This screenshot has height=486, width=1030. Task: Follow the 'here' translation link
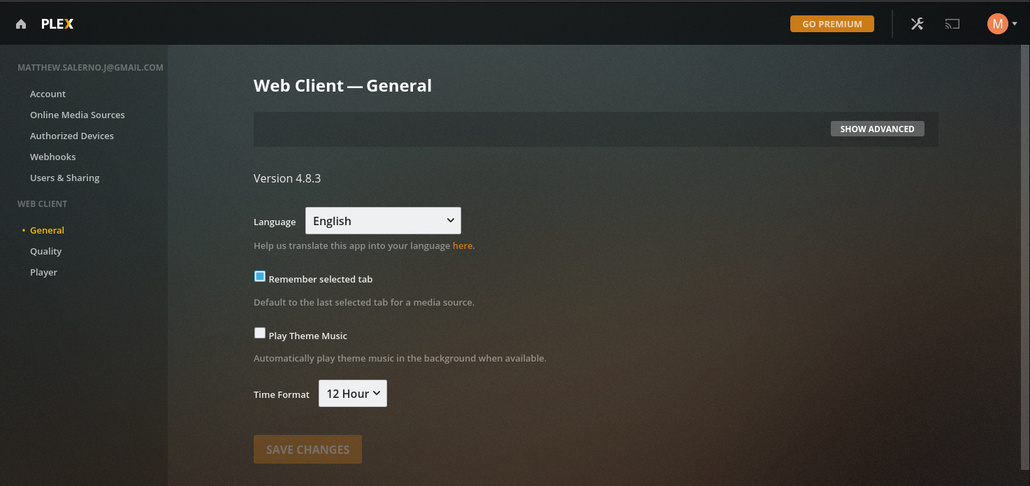point(462,246)
